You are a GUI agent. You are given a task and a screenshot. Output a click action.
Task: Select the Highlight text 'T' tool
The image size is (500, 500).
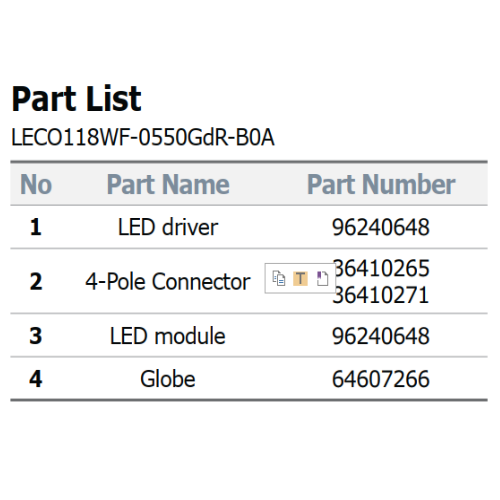click(300, 278)
